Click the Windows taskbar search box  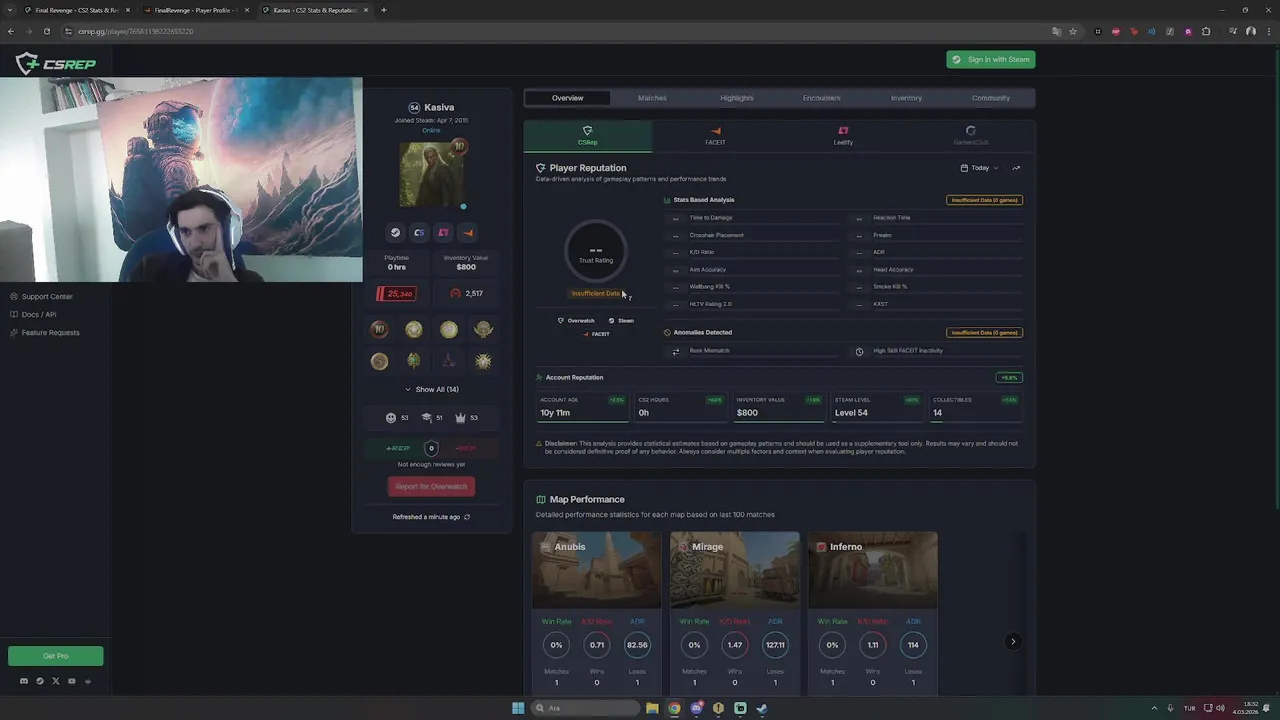(585, 708)
